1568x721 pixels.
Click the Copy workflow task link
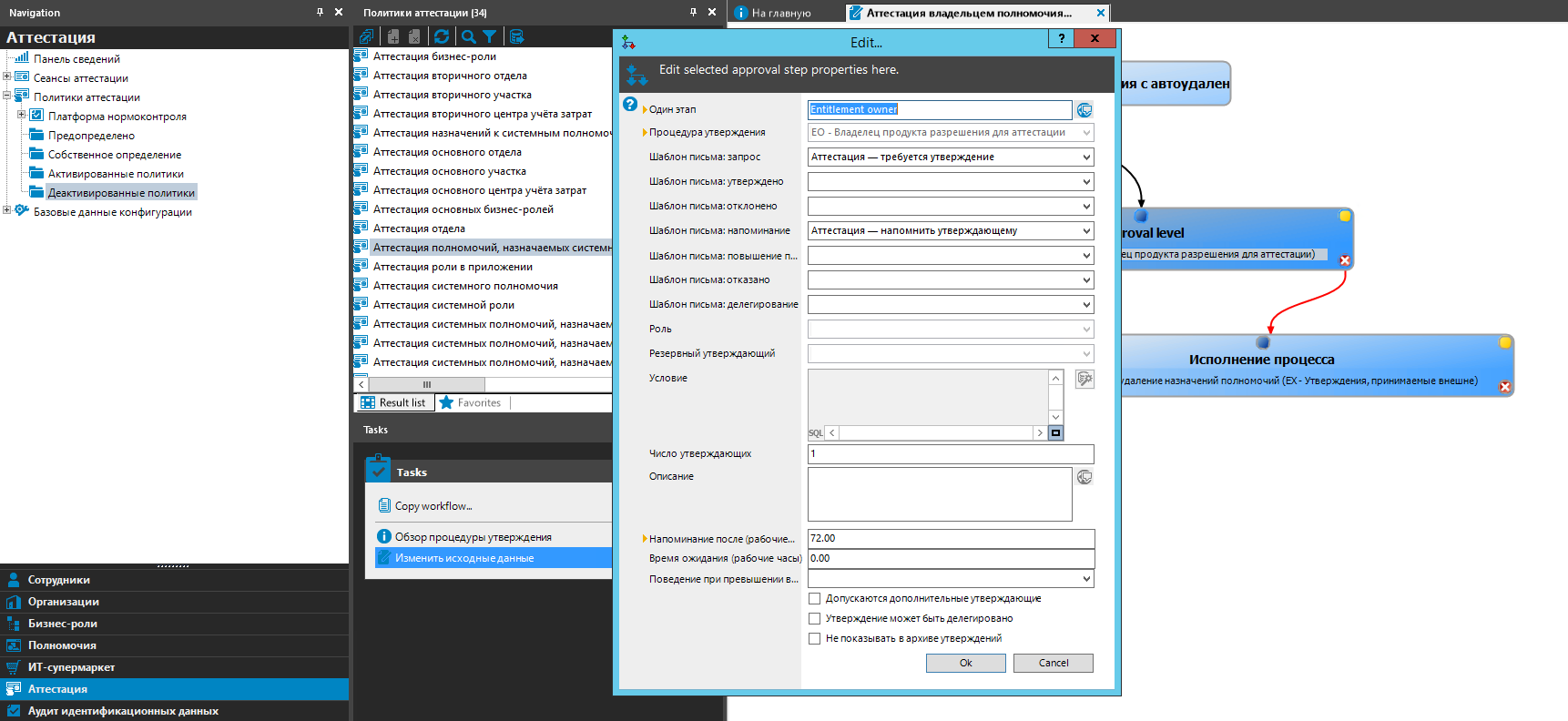433,506
